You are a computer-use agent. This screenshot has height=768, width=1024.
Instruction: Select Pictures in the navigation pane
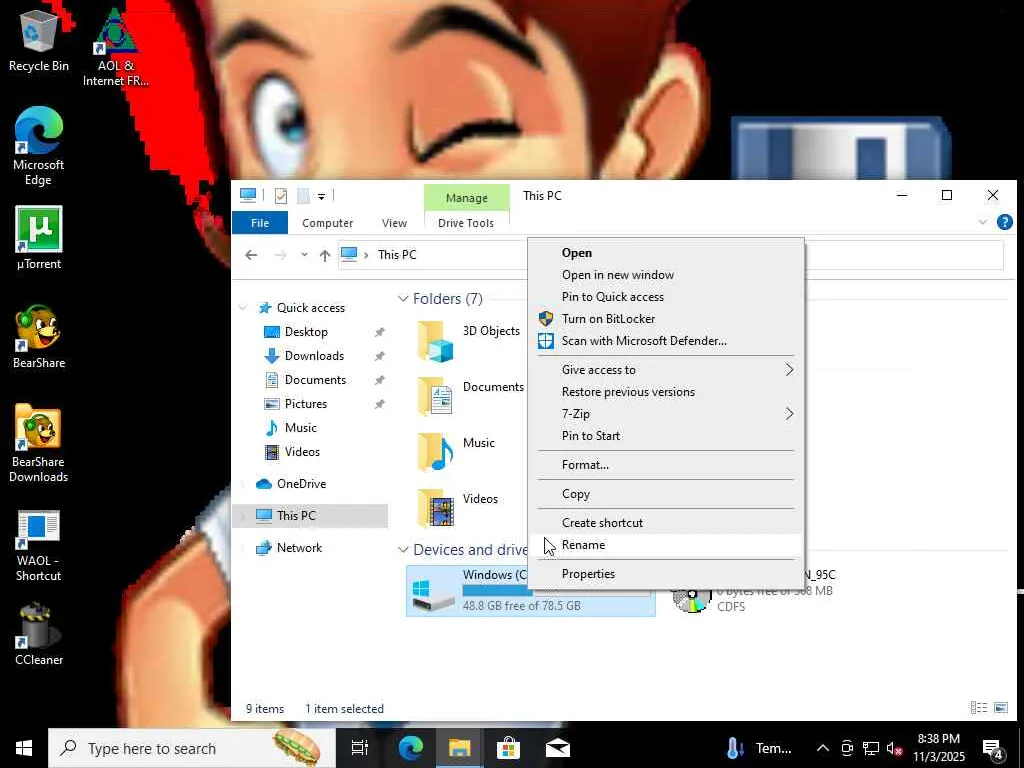[306, 404]
